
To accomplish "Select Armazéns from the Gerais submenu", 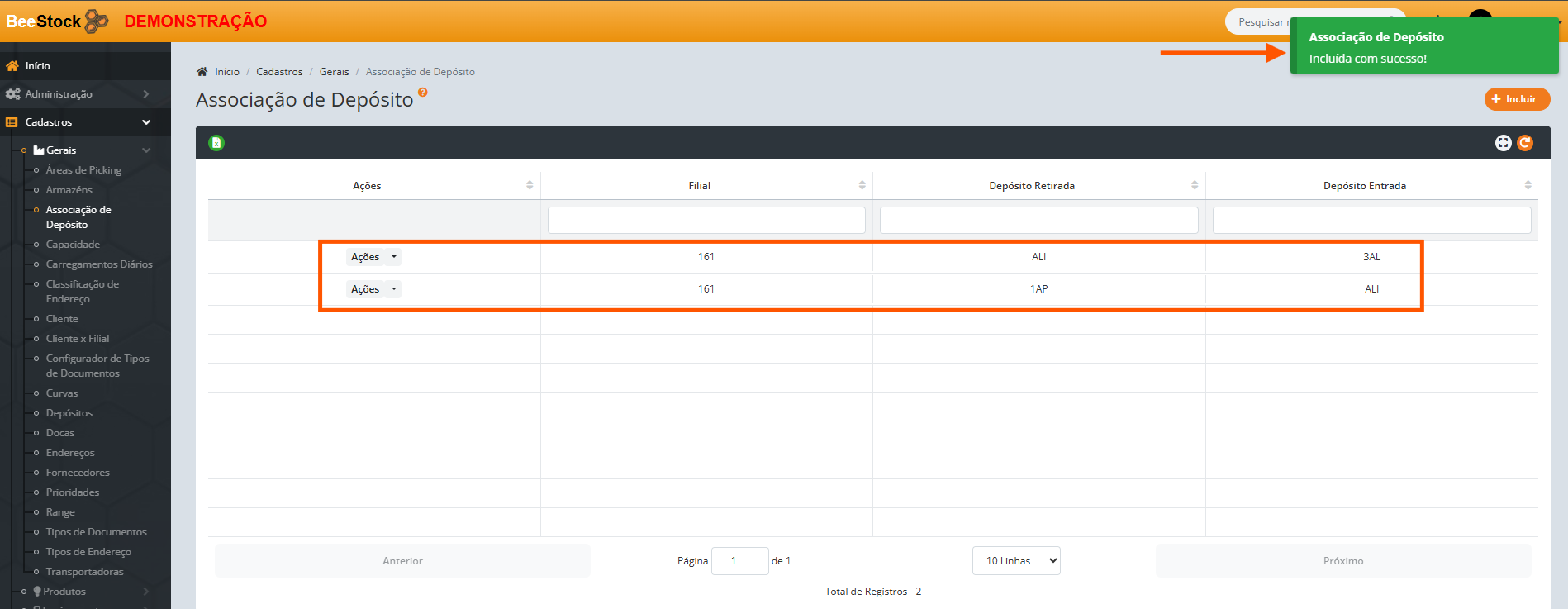I will tap(69, 190).
